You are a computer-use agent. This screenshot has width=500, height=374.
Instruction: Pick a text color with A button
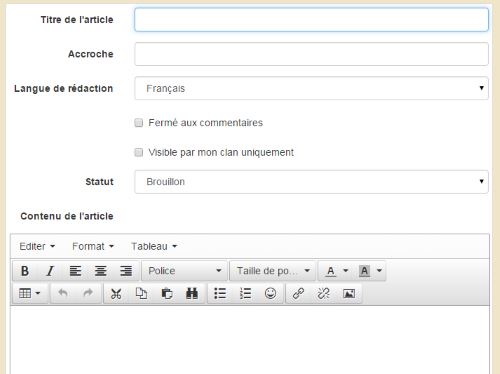point(331,271)
